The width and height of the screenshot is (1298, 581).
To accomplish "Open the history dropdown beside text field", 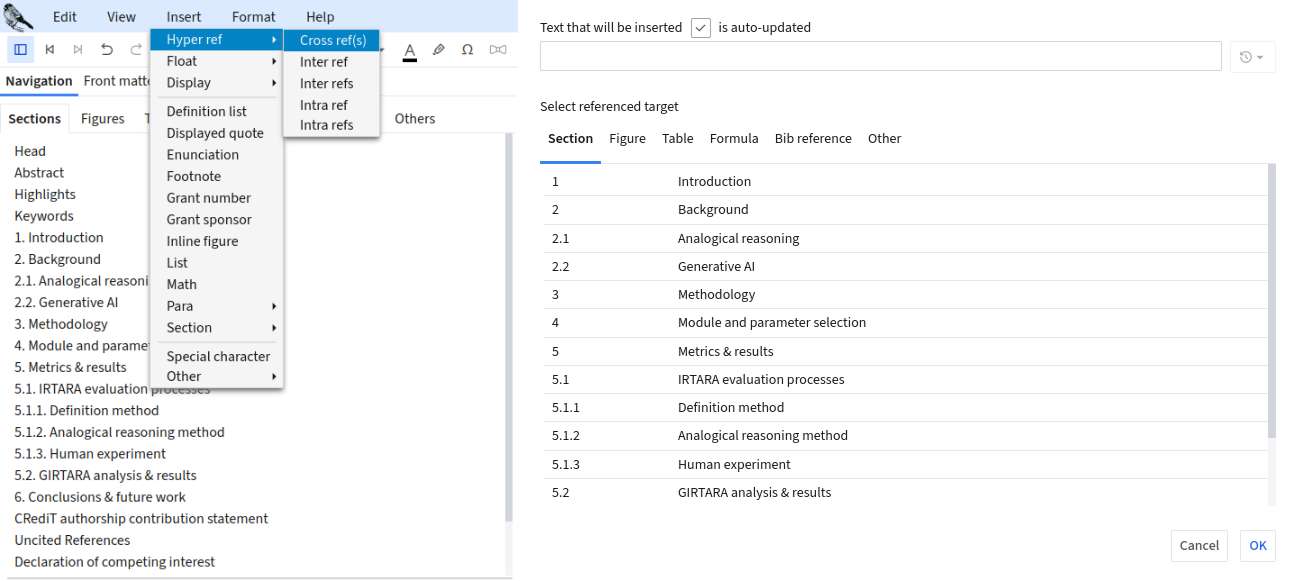I will point(1251,57).
